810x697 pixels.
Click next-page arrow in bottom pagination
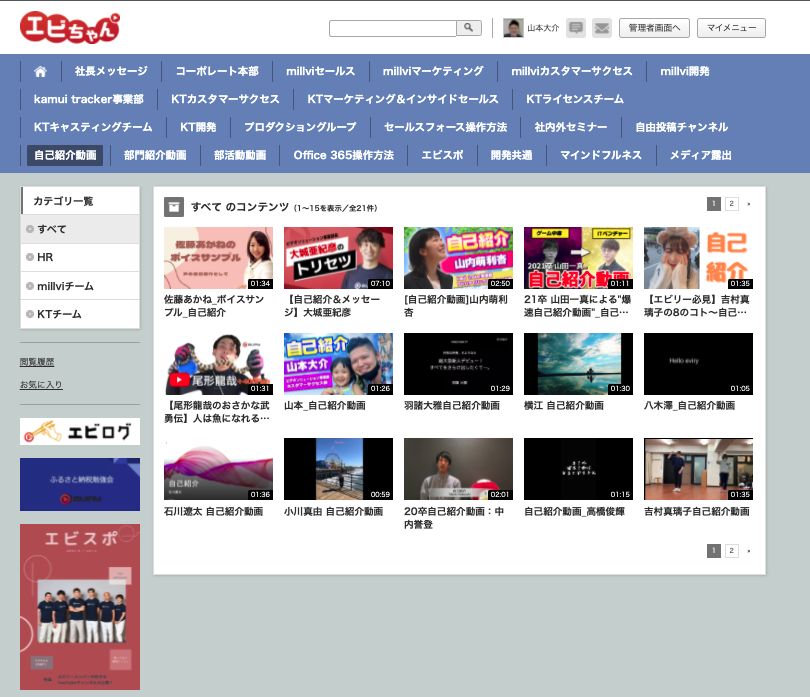749,551
